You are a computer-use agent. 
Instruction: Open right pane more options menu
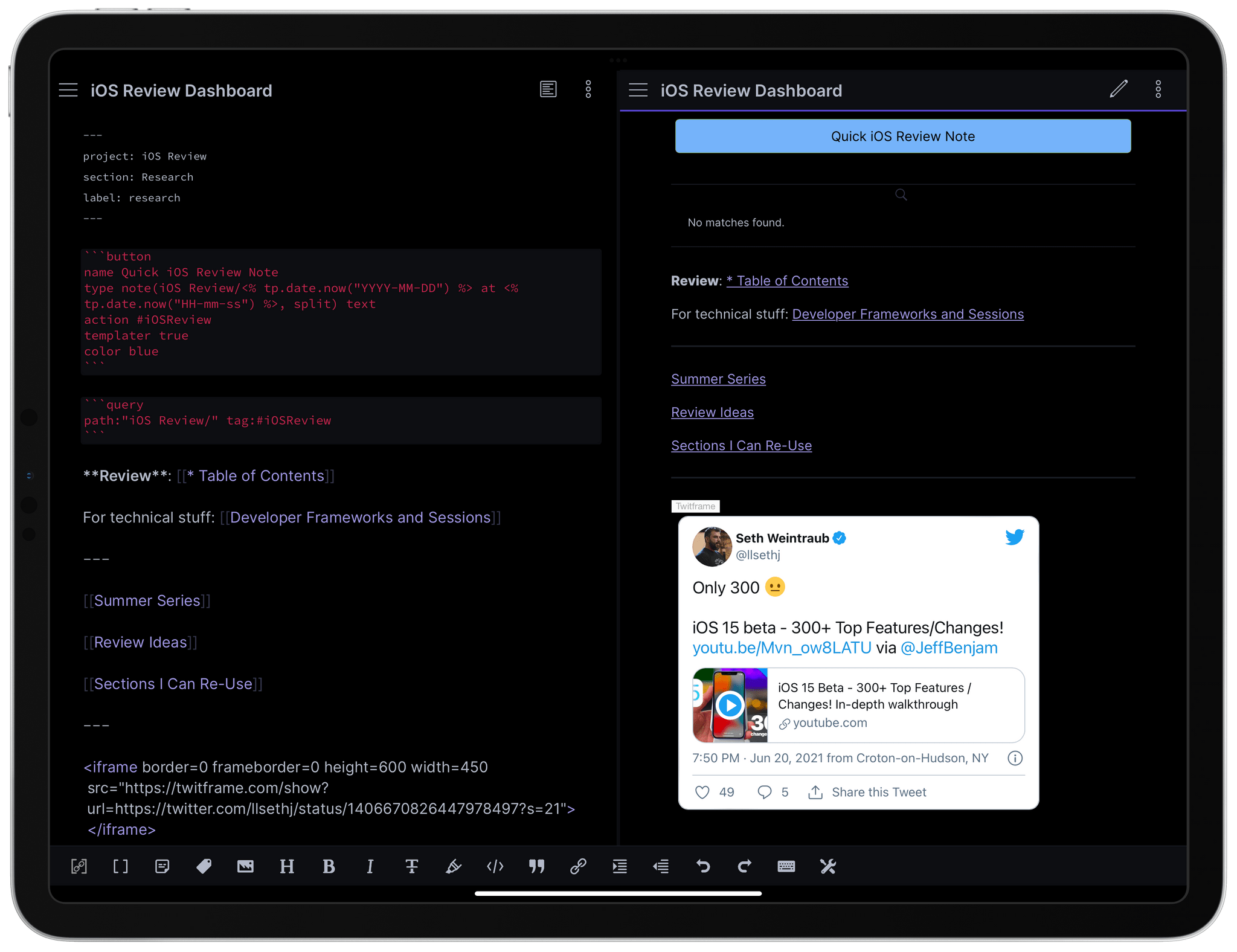pos(1158,89)
